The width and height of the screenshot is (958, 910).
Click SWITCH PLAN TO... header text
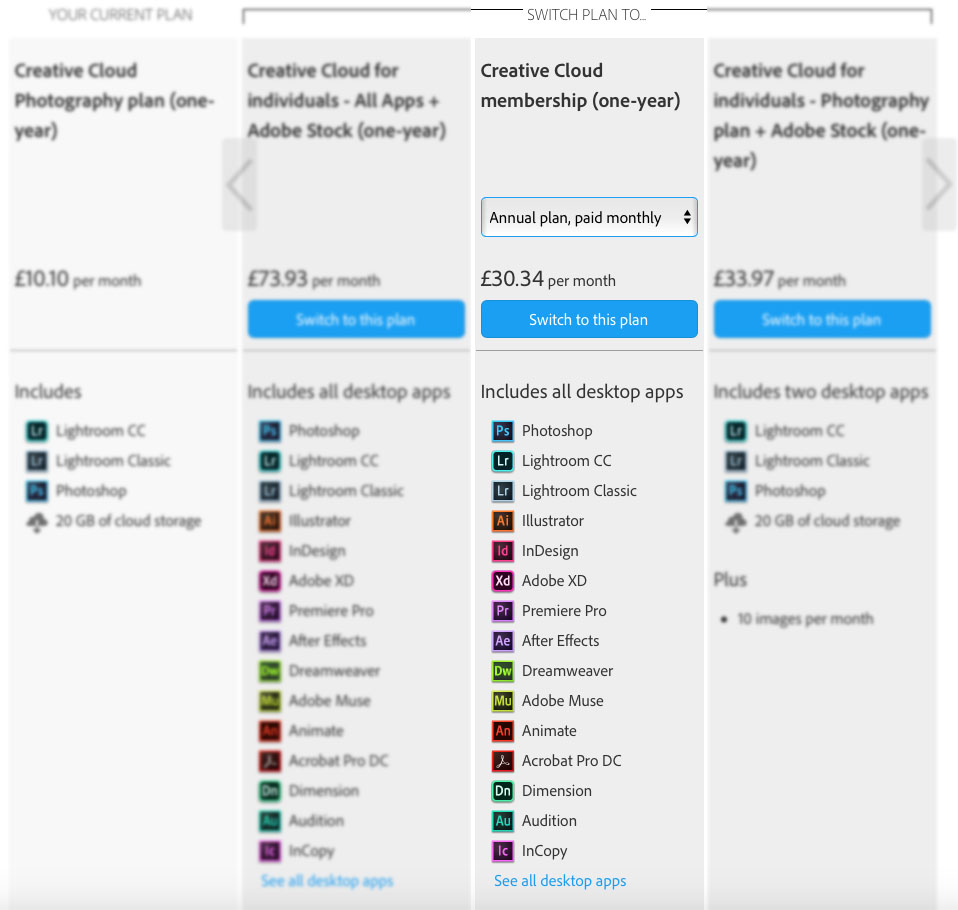click(587, 15)
